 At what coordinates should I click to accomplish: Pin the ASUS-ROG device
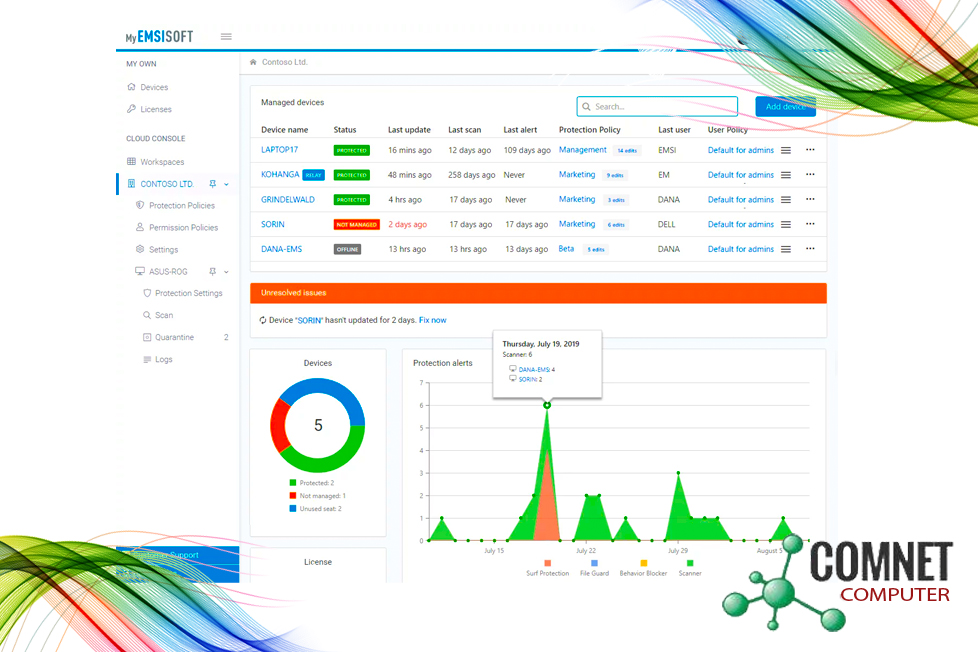tap(212, 271)
